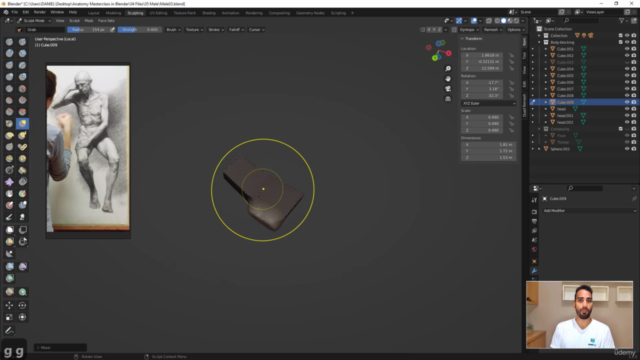
Task: Open the Render properties tab icon
Action: 534,212
